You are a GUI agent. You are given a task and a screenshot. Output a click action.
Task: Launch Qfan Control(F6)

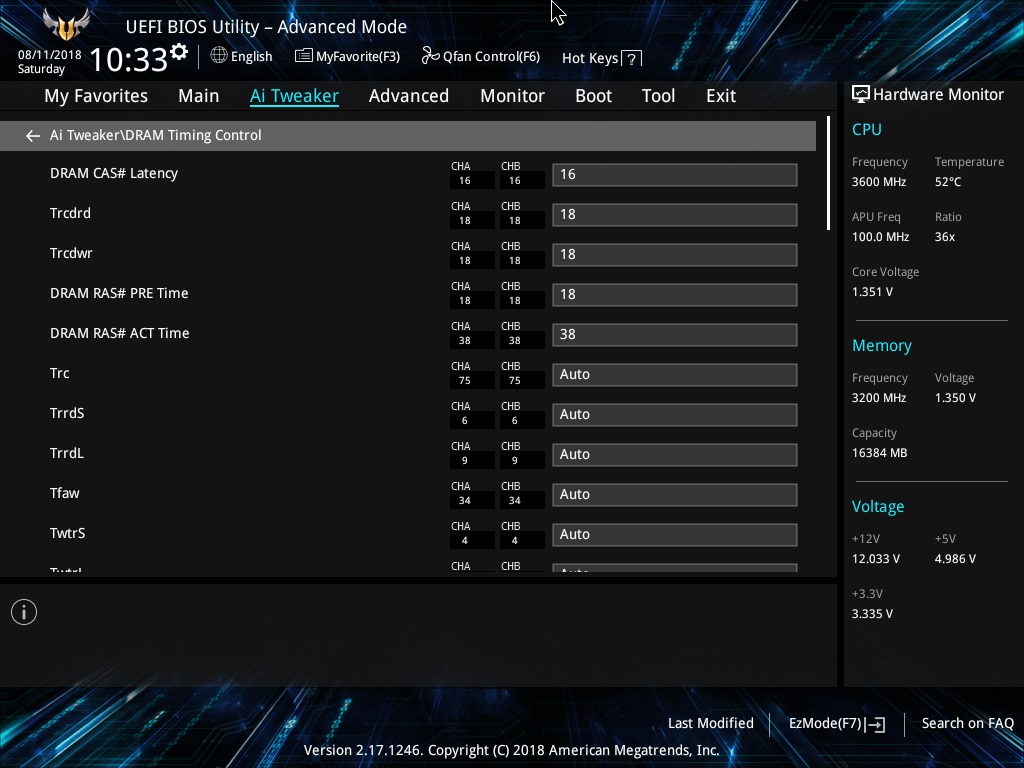[x=491, y=57]
